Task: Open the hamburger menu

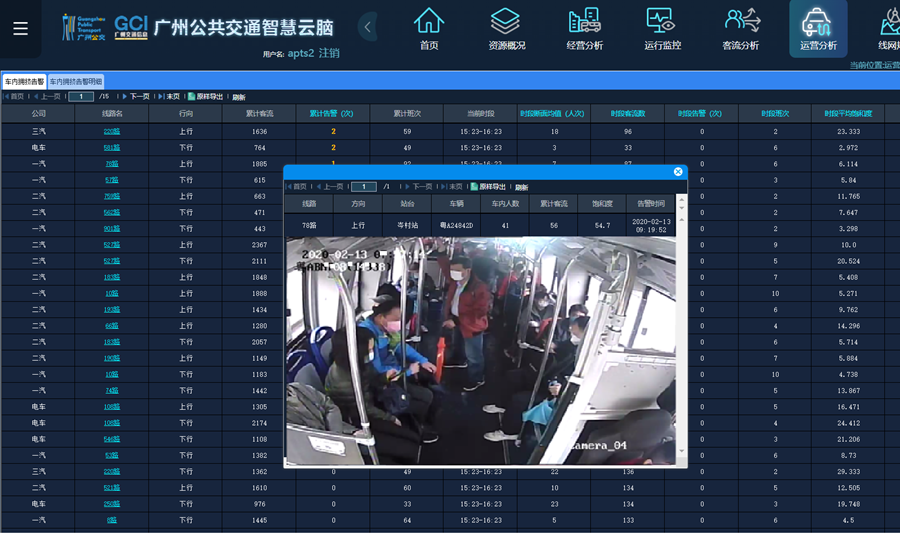Action: click(20, 28)
